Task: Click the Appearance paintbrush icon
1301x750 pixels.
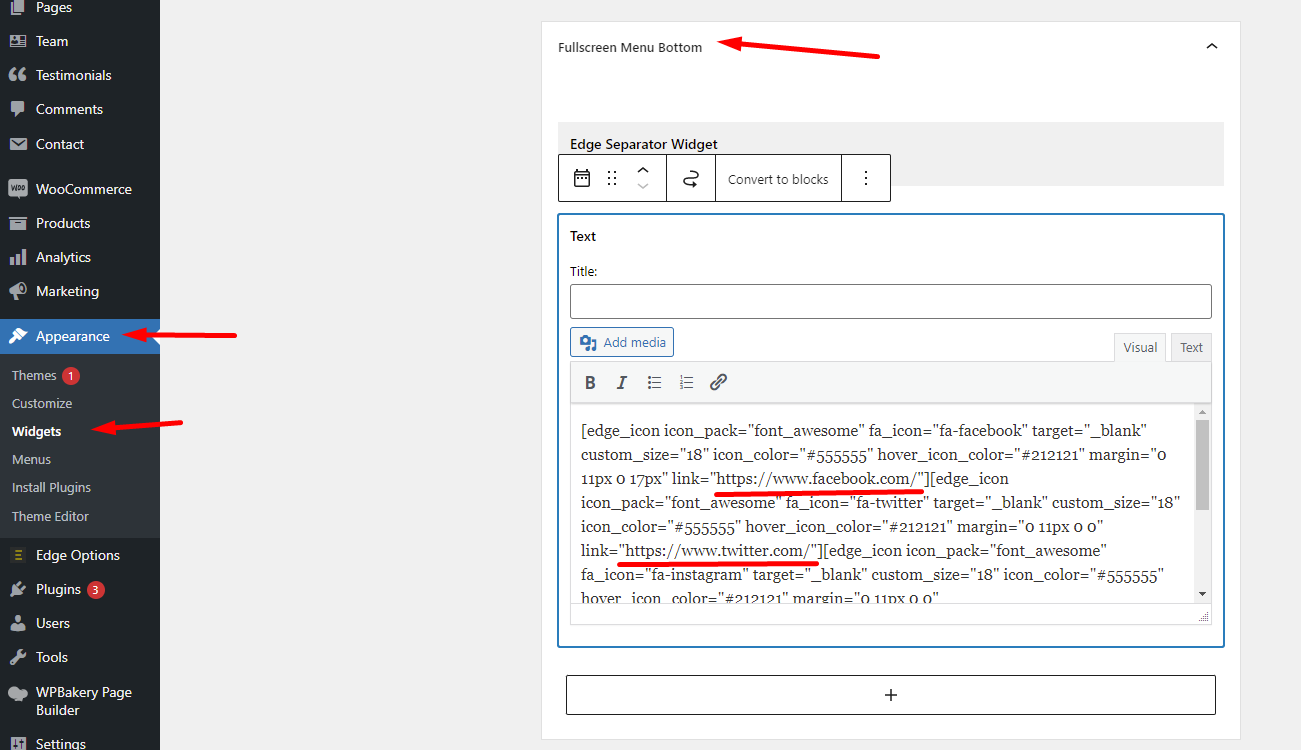Action: (18, 336)
